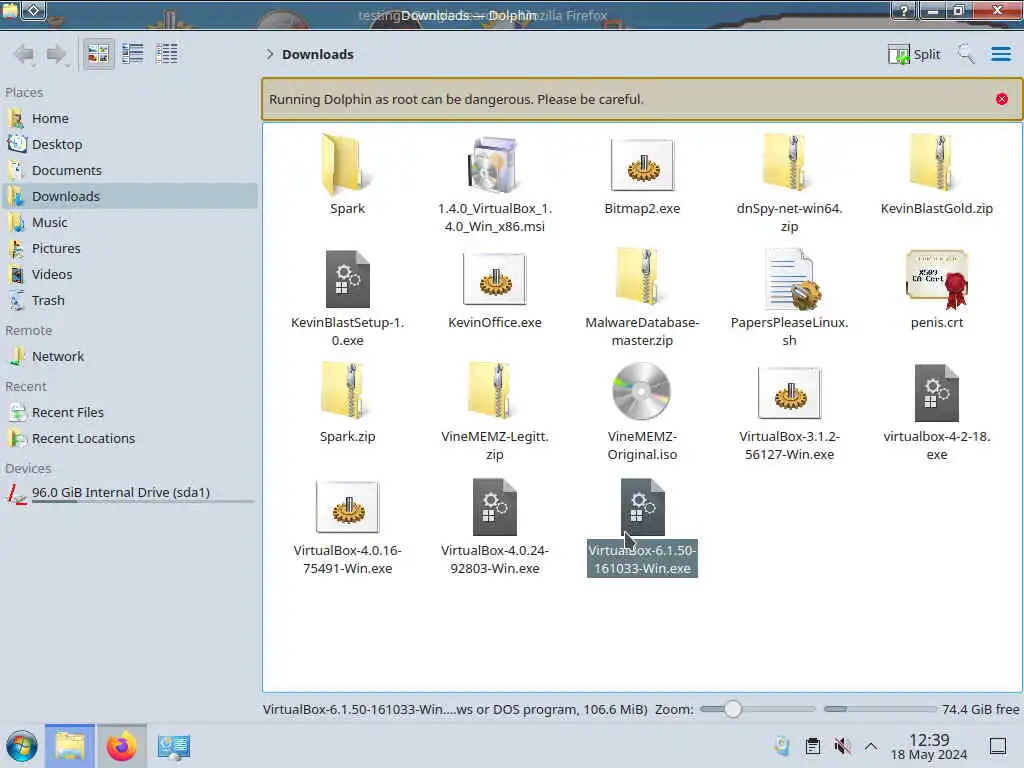1024x768 pixels.
Task: Select KevinOffice.exe icon
Action: click(x=494, y=278)
